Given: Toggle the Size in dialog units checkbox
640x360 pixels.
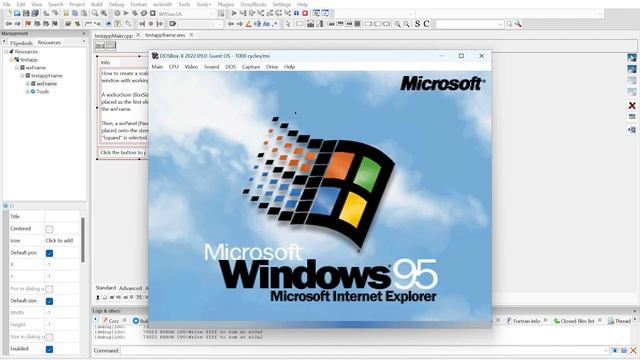Looking at the screenshot, I should pos(49,337).
